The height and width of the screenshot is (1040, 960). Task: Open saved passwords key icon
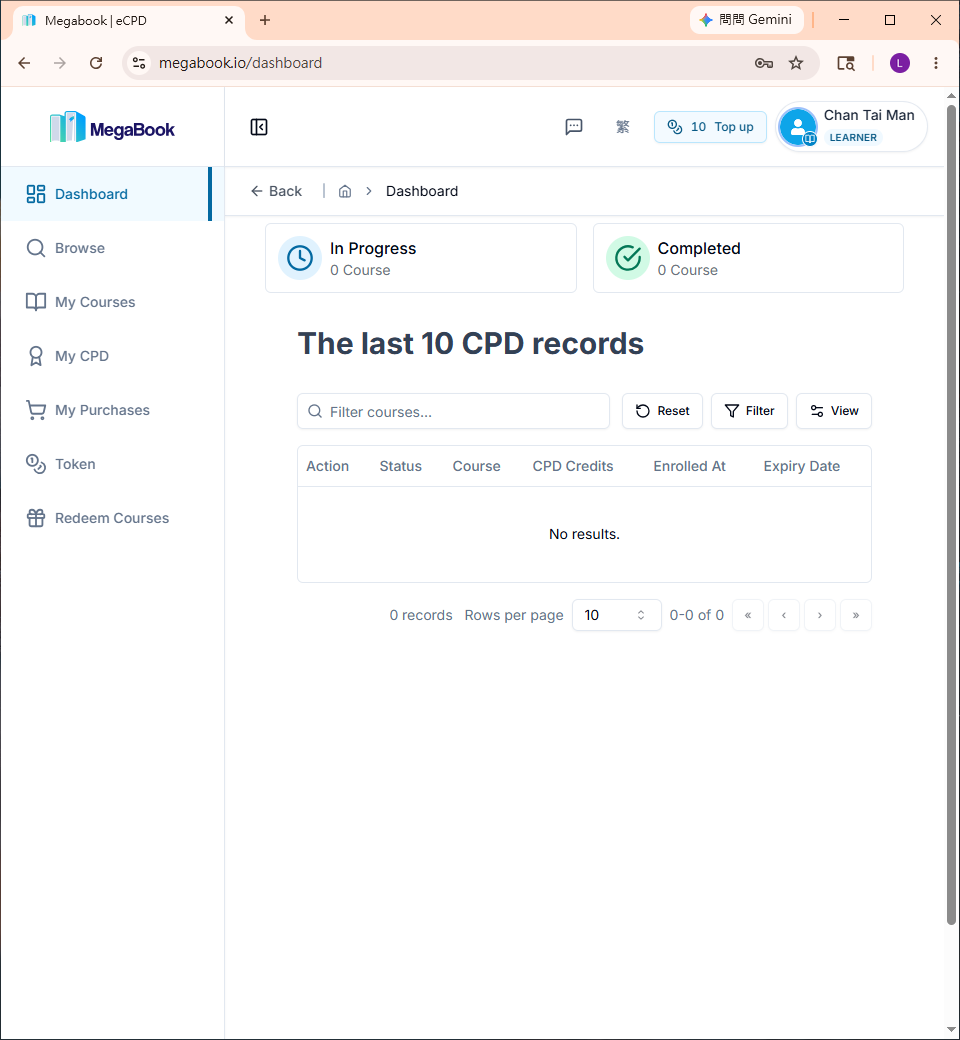(x=764, y=63)
